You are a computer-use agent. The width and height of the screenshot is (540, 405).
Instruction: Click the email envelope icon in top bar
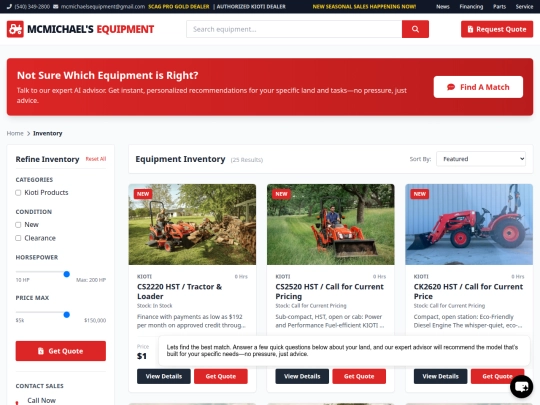(x=55, y=7)
